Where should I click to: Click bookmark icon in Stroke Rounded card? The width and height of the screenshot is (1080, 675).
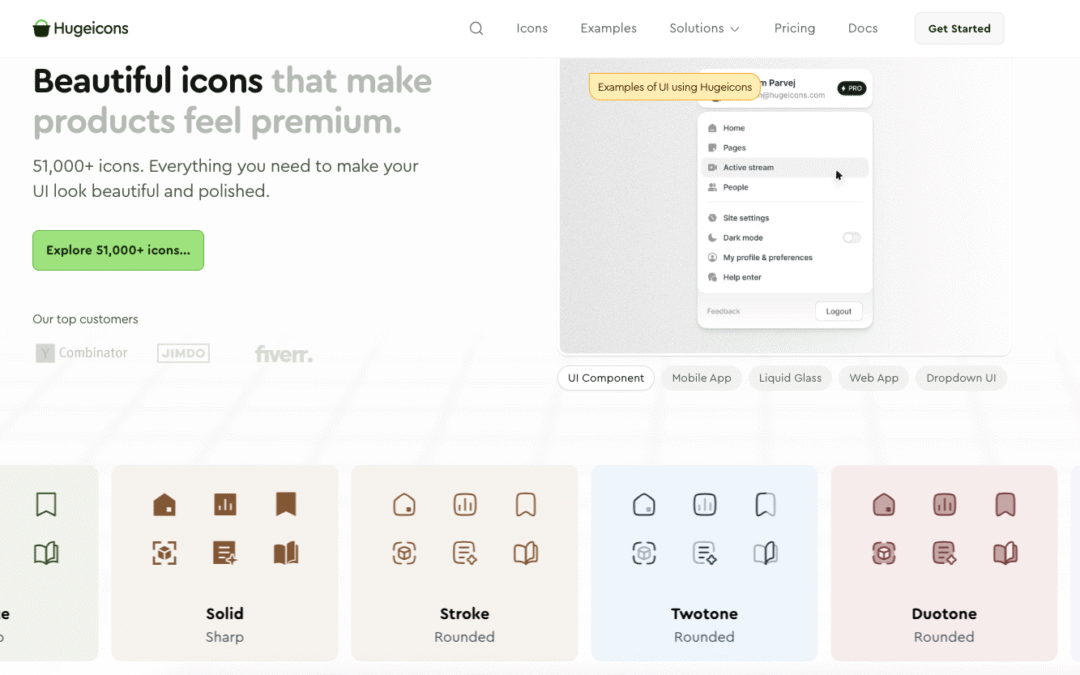pyautogui.click(x=526, y=504)
